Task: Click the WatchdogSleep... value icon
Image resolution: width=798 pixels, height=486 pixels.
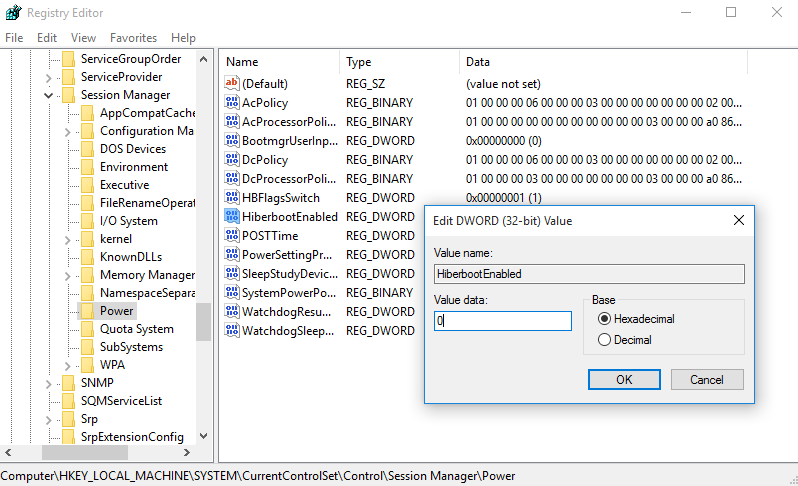Action: click(x=232, y=330)
